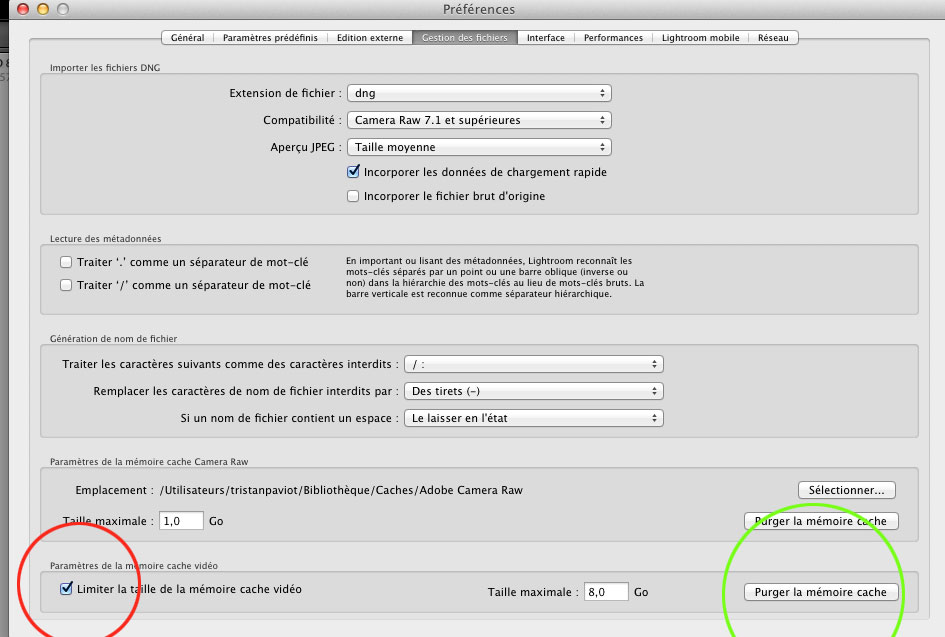Open the Performances tab
This screenshot has height=637, width=945.
click(x=614, y=38)
